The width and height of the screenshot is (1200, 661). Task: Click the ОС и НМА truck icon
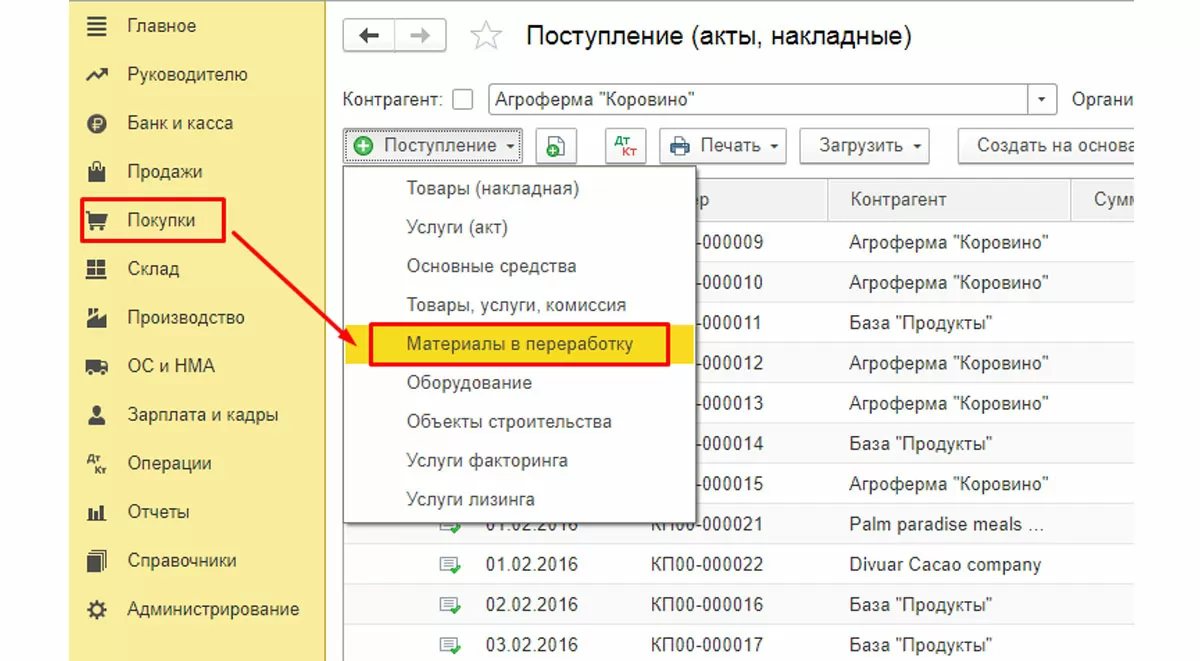click(97, 367)
